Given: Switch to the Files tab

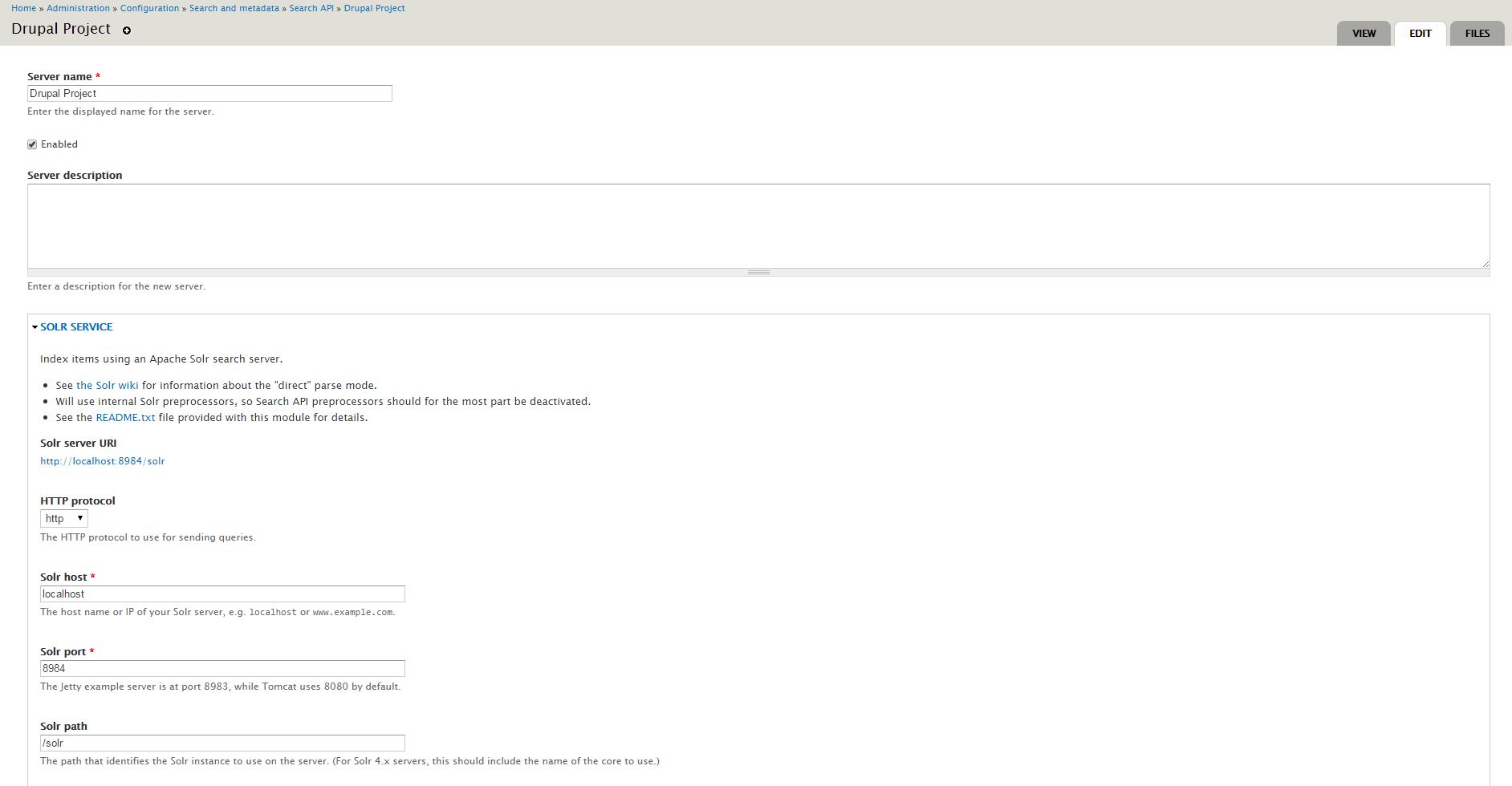Looking at the screenshot, I should [1477, 33].
